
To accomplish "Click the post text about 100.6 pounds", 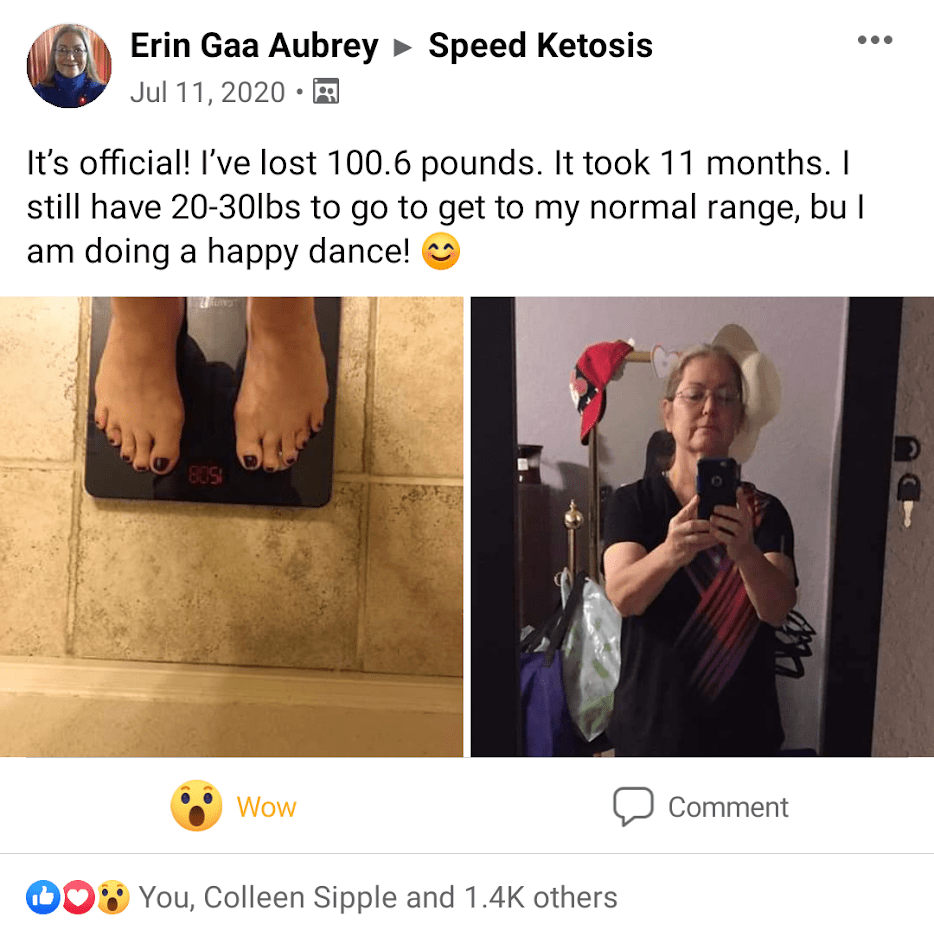I will [445, 207].
